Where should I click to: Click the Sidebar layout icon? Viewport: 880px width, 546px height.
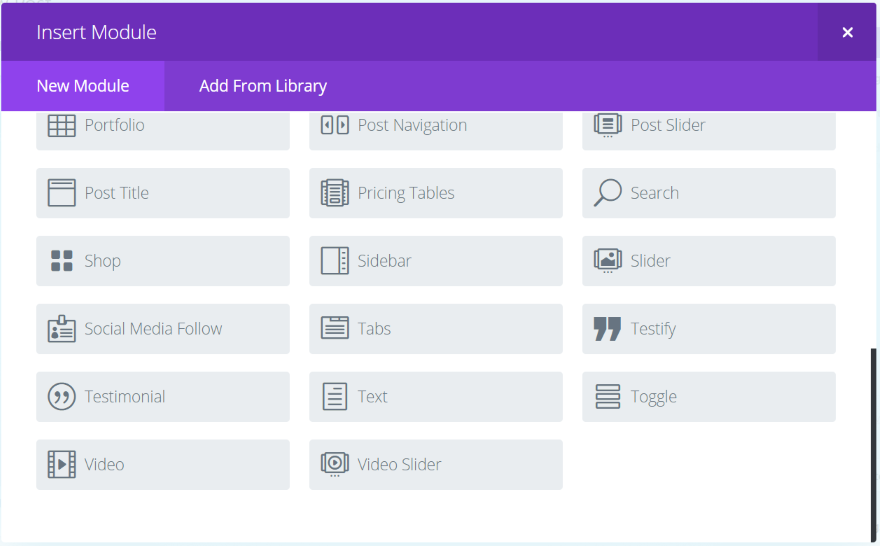click(x=334, y=261)
